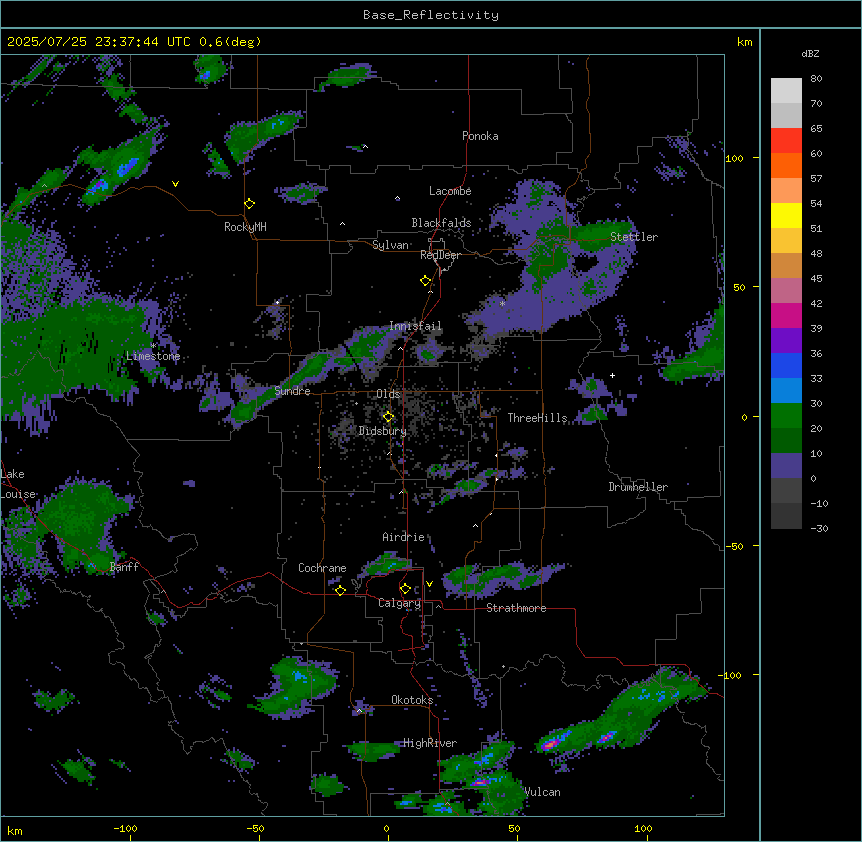Click the 80 value on the dBZ legend
Viewport: 862px width, 842px height.
point(816,79)
